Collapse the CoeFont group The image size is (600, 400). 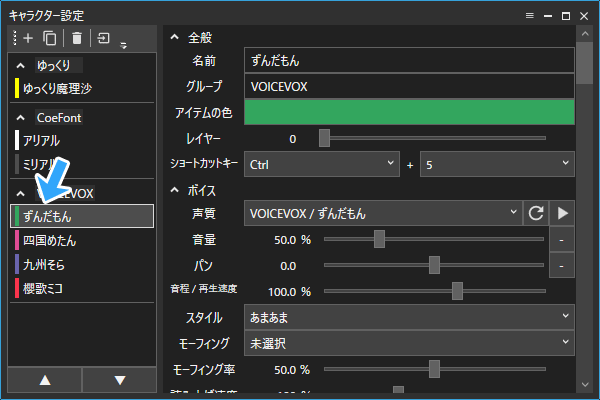pyautogui.click(x=21, y=118)
